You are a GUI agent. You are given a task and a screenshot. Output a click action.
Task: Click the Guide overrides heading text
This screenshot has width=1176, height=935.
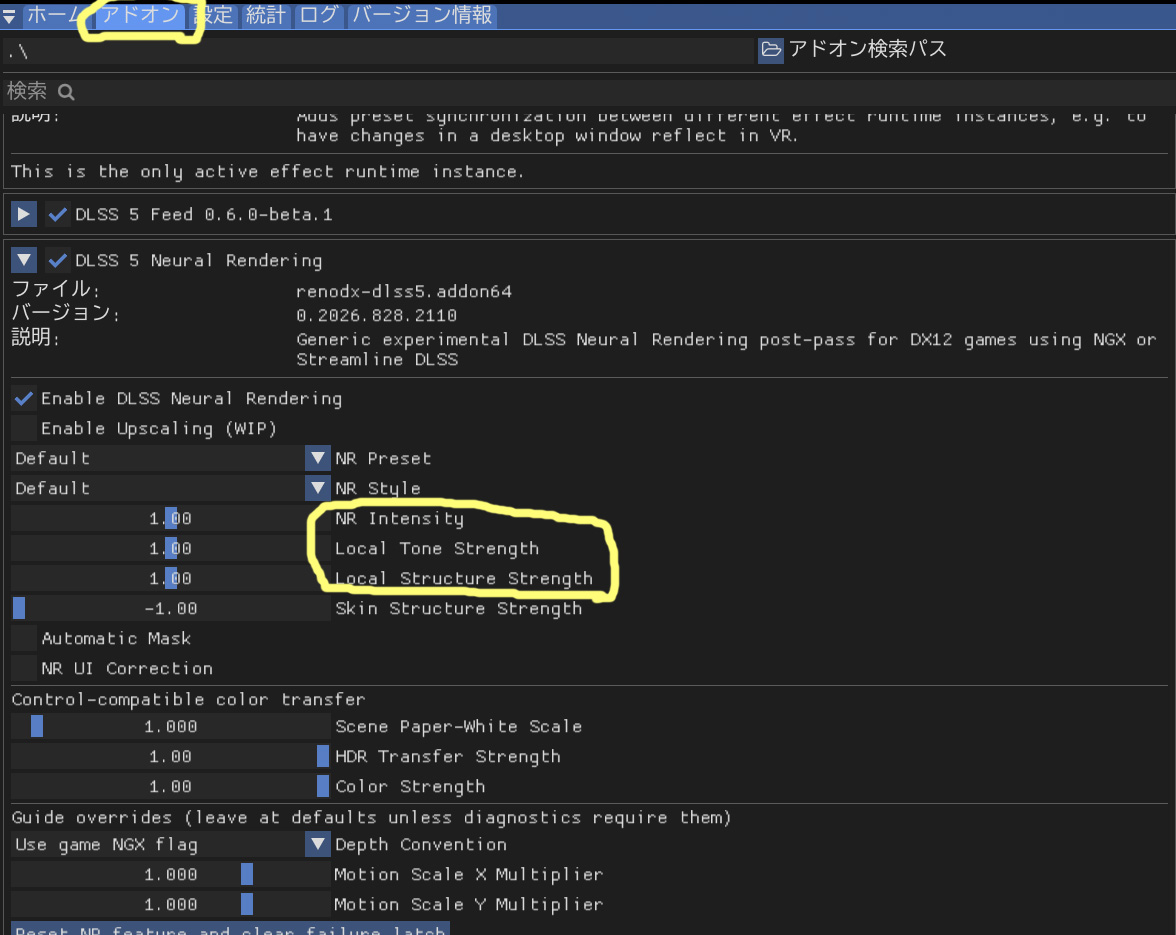(x=371, y=817)
